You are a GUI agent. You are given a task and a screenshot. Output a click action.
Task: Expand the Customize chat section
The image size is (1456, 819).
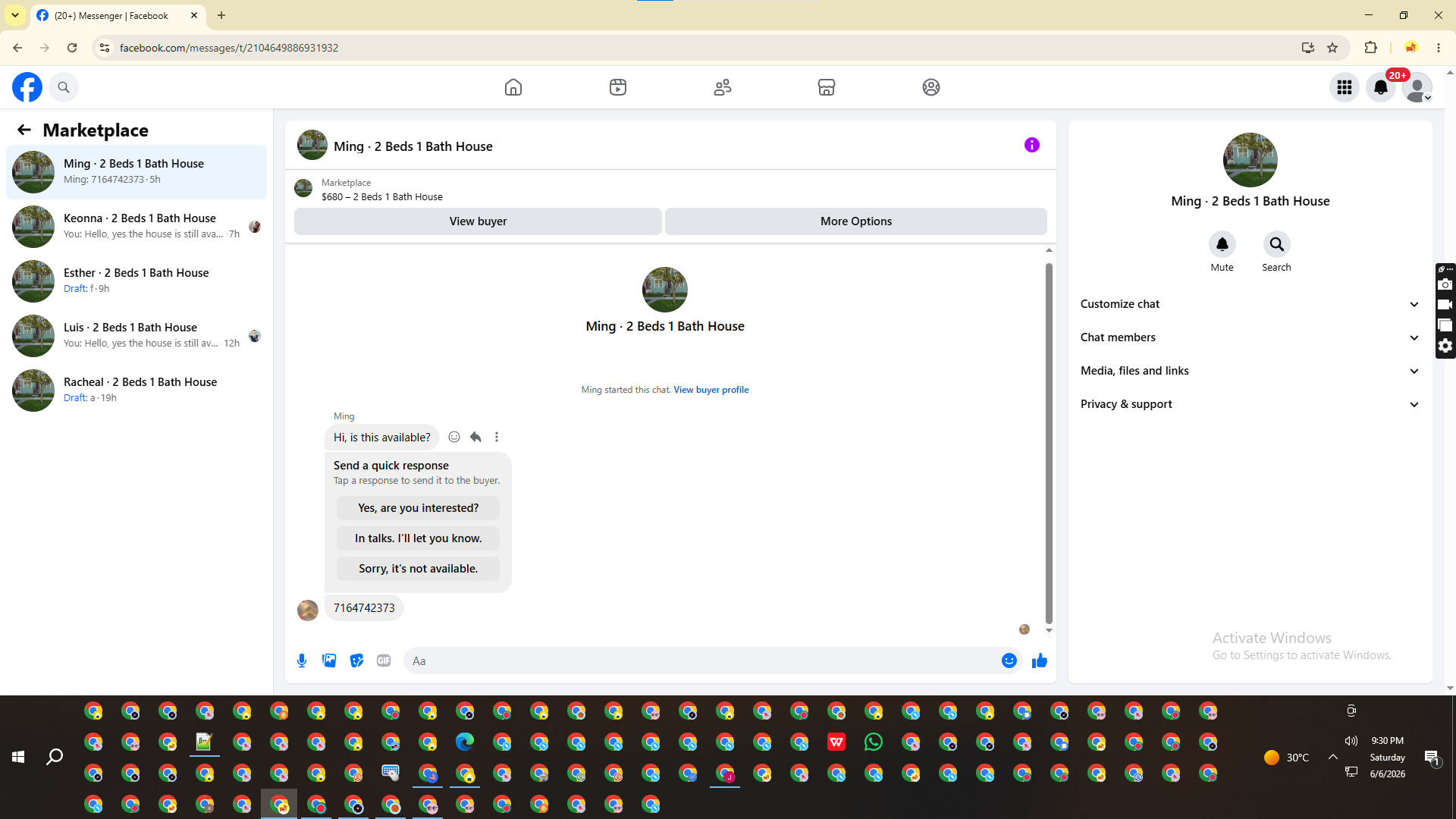pos(1250,304)
